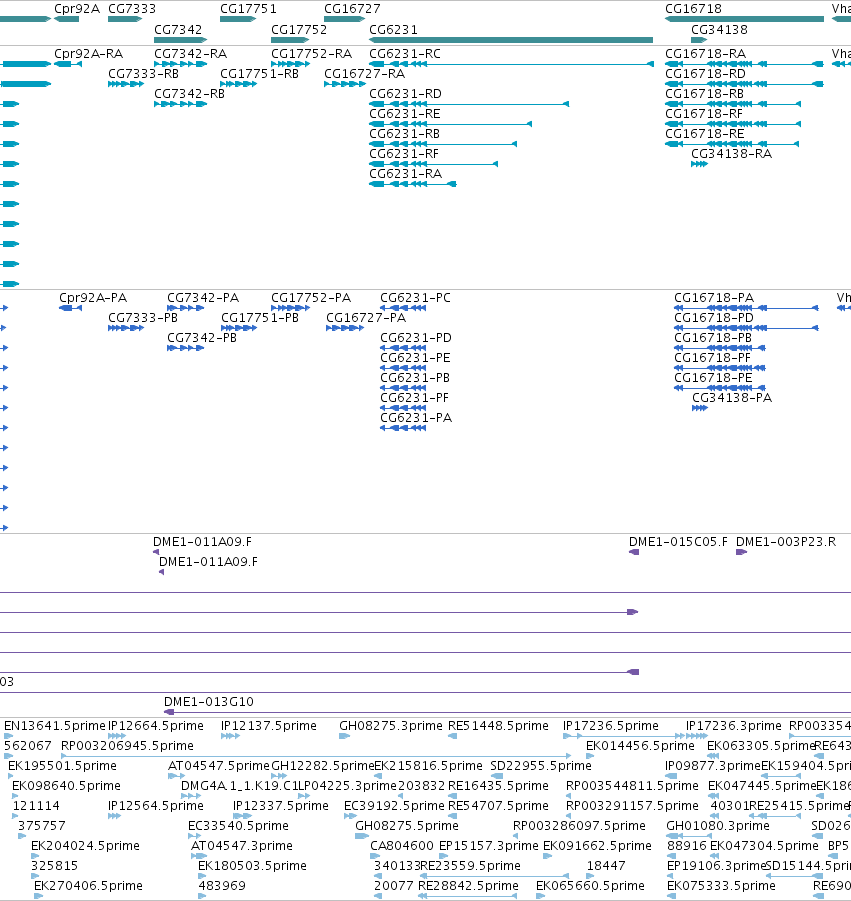Select transcript CG7342-RB

pyautogui.click(x=190, y=94)
